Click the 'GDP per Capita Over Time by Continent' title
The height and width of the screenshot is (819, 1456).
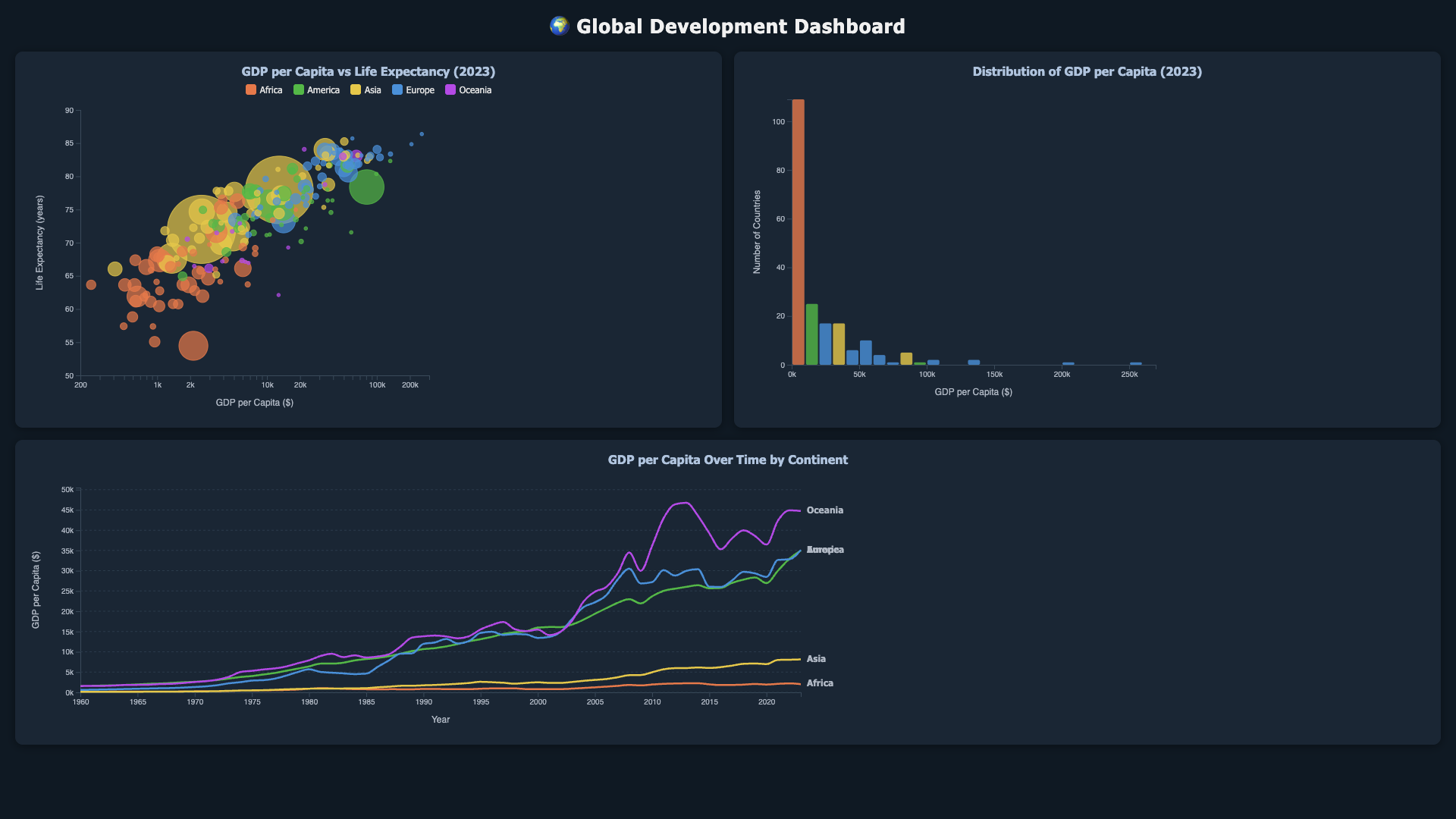(728, 460)
